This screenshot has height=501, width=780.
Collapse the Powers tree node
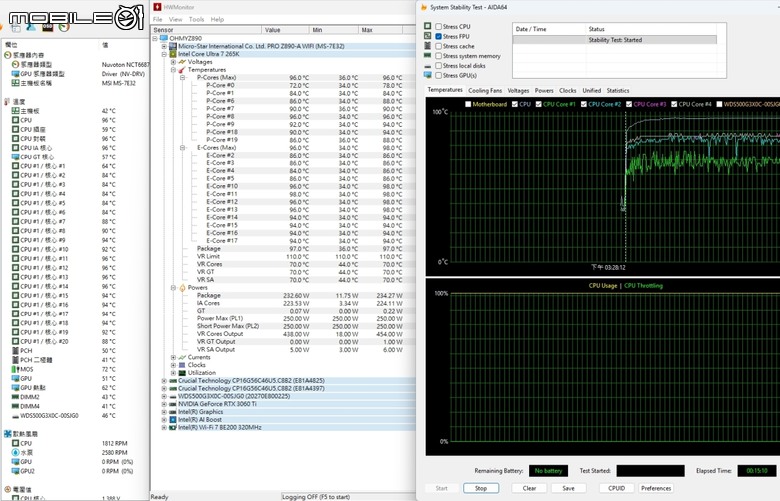click(173, 288)
